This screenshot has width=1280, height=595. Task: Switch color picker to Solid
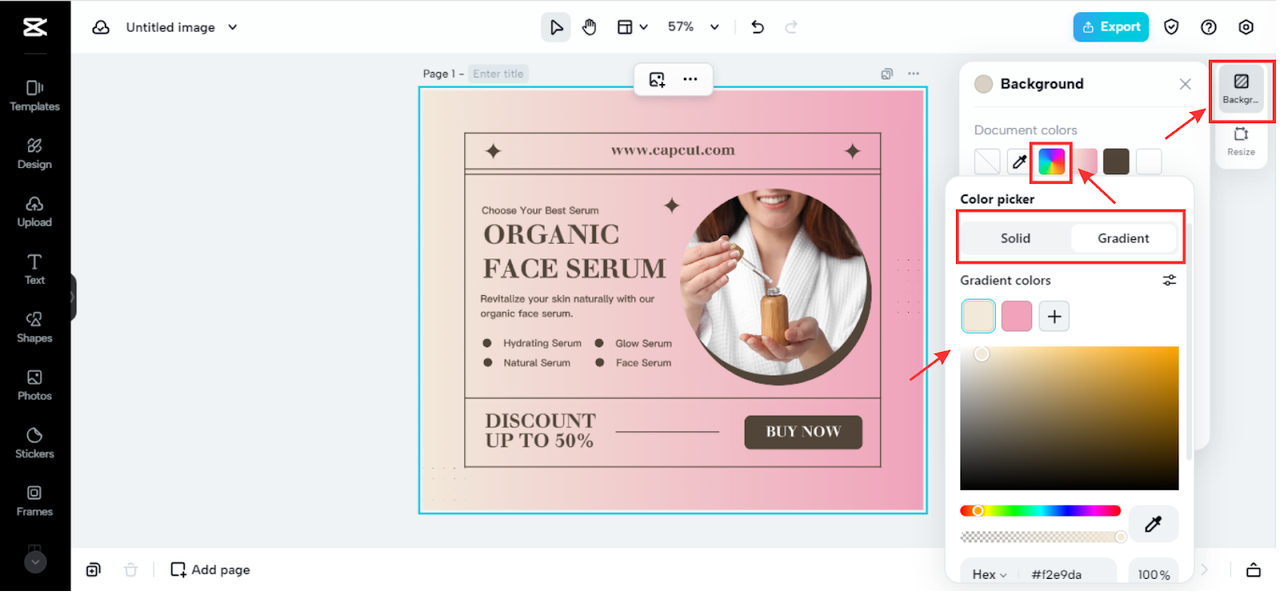(x=1015, y=238)
